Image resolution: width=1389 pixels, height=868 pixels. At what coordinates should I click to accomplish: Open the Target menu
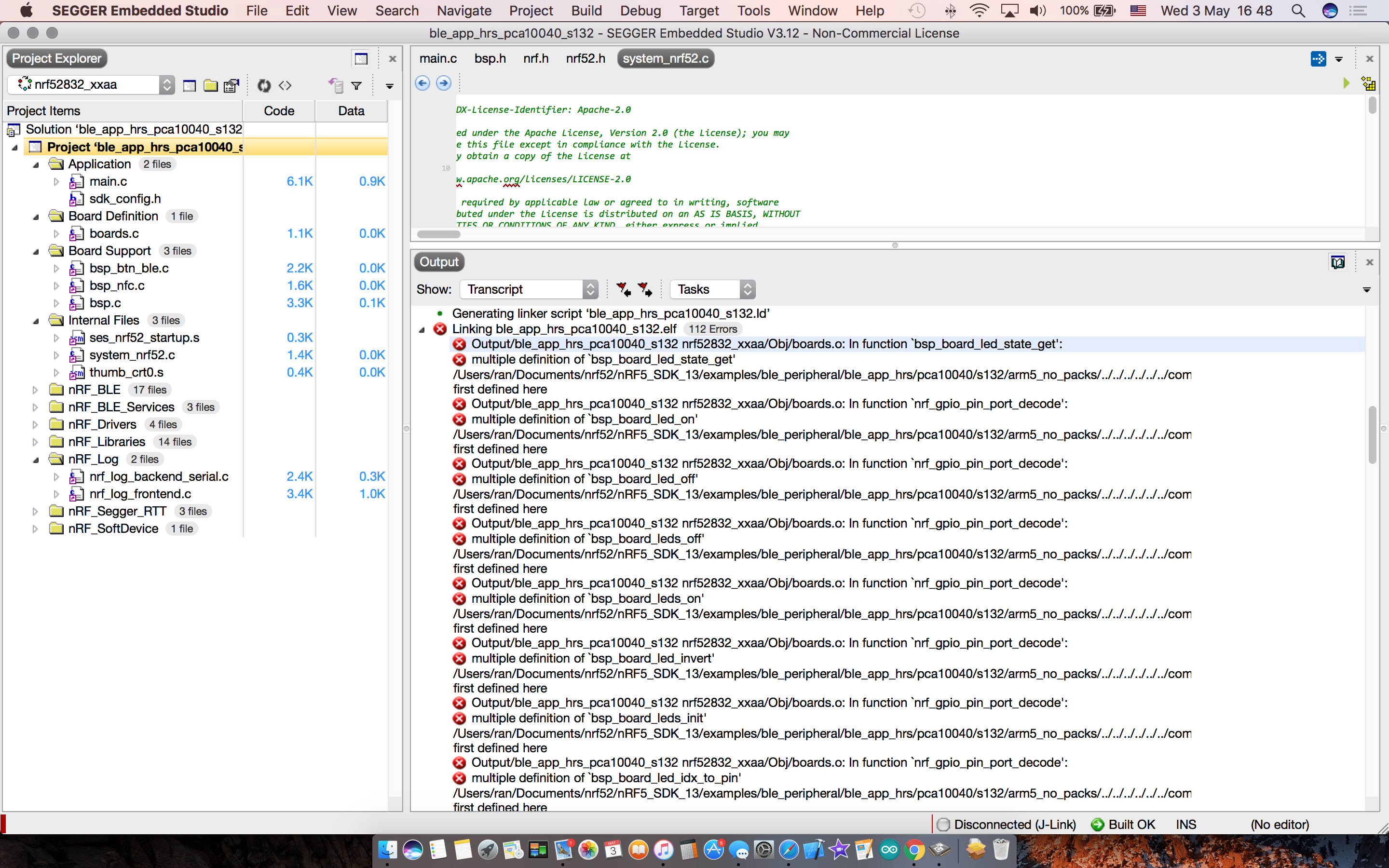tap(698, 11)
